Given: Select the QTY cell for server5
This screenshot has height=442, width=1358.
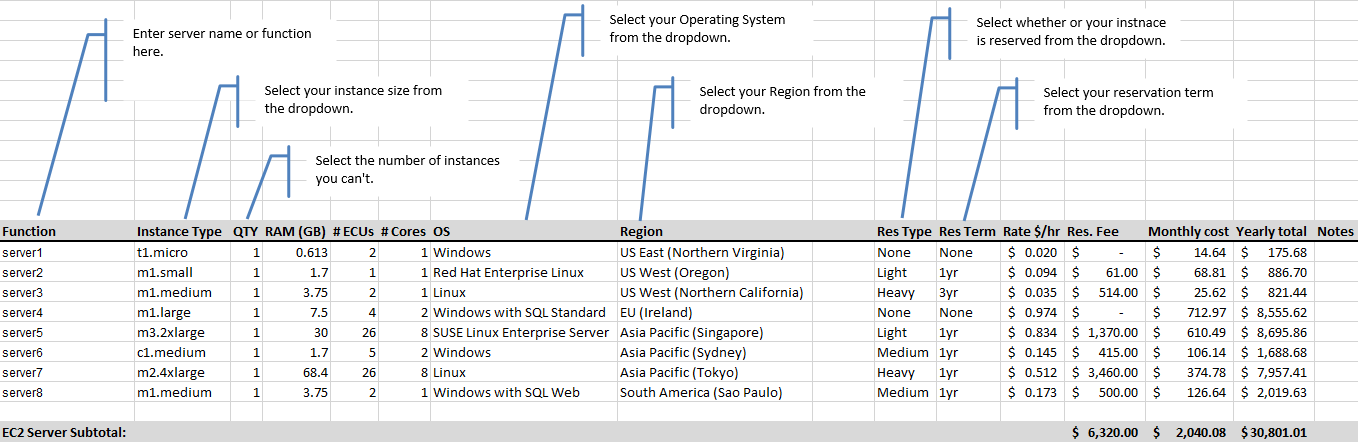Looking at the screenshot, I should coord(246,333).
